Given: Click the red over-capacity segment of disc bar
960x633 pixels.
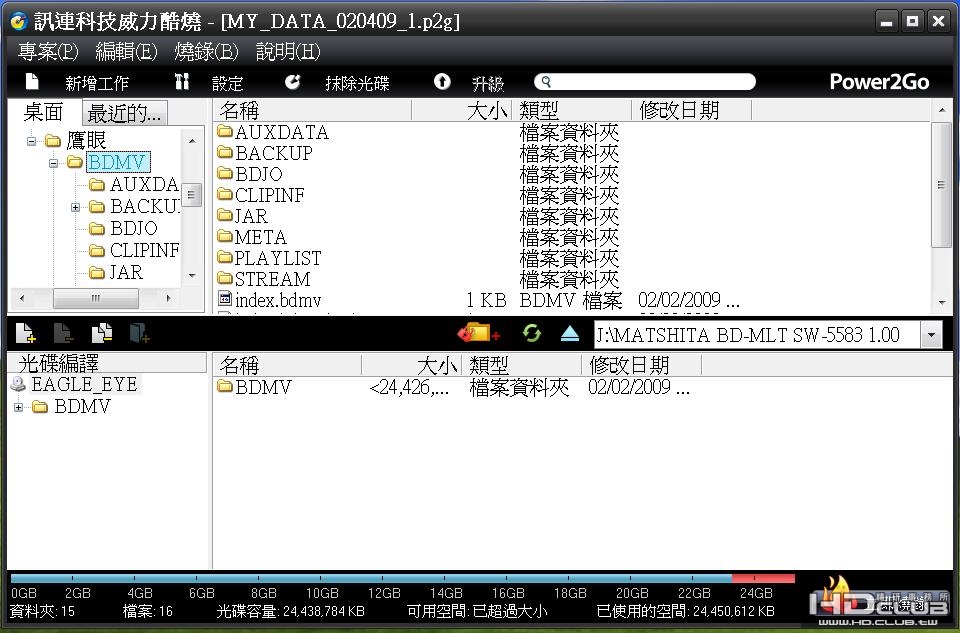Looking at the screenshot, I should click(x=763, y=578).
